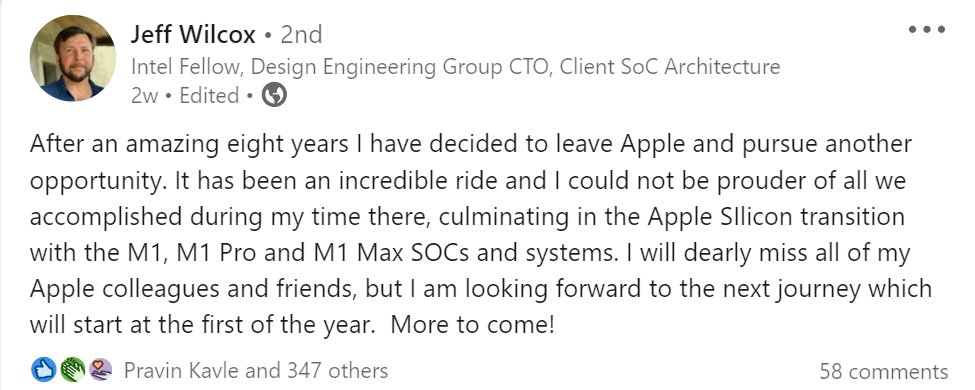Click the 'More to come!' closing sentence
This screenshot has height=390, width=975.
click(473, 325)
